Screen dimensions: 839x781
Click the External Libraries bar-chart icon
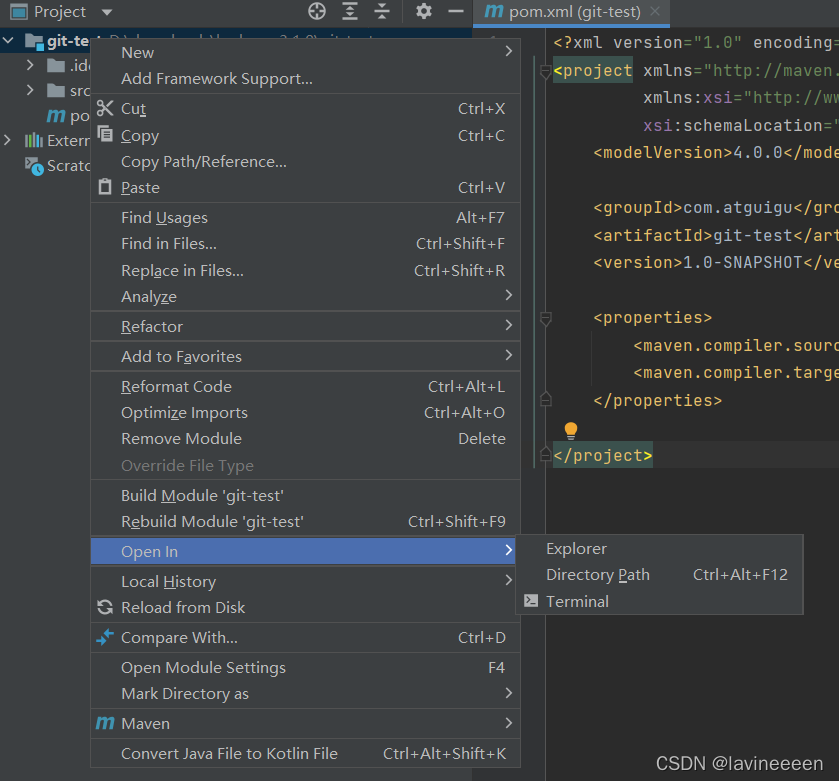[x=34, y=140]
